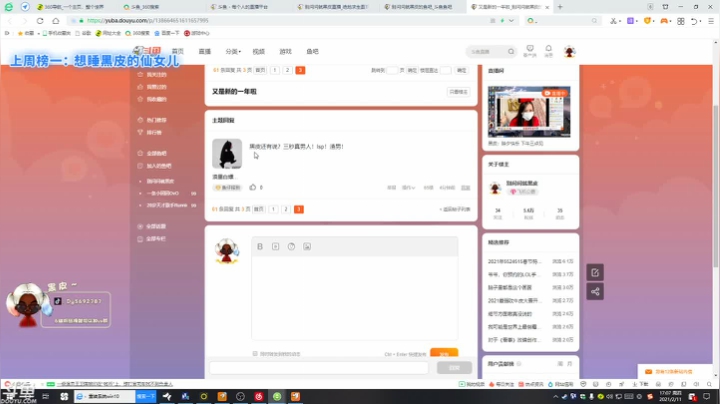Click the return to post list link
The width and height of the screenshot is (720, 404).
(455, 209)
